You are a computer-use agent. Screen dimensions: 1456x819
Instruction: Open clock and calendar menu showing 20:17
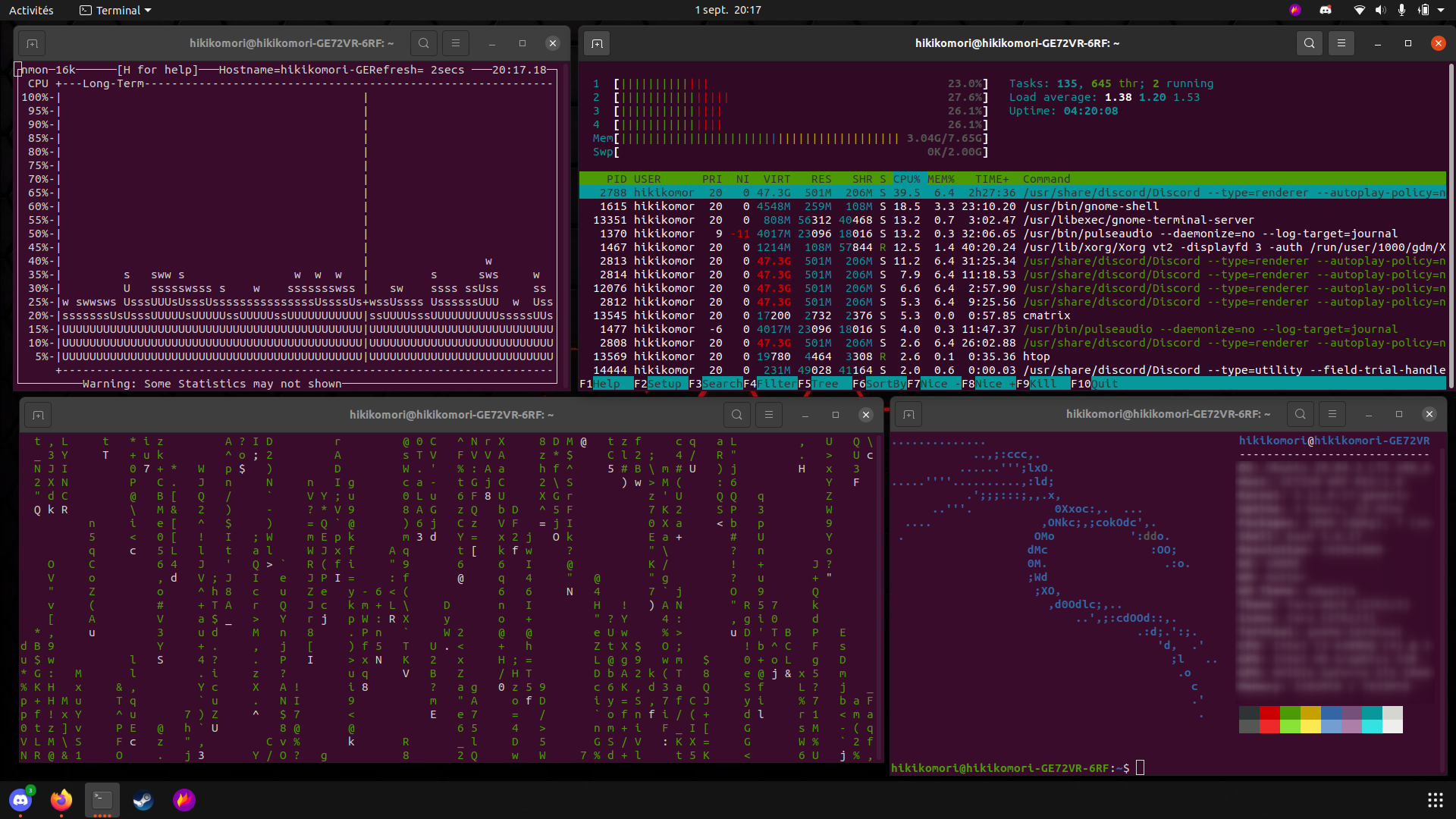tap(727, 10)
